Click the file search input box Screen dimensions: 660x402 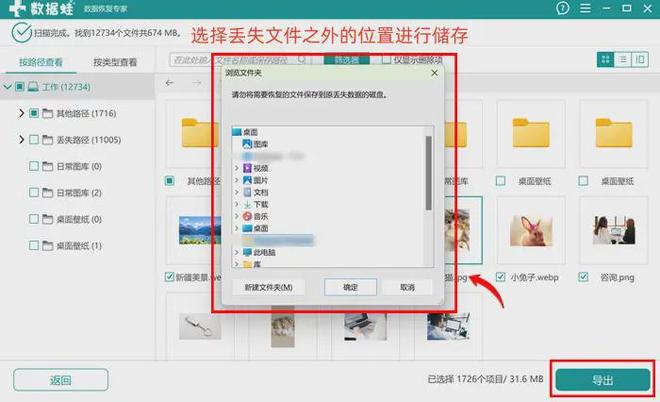[x=240, y=60]
